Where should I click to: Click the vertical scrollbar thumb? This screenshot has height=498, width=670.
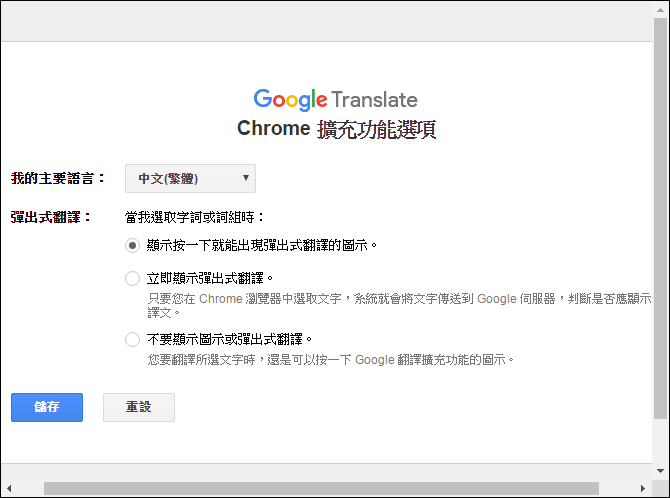tap(661, 218)
